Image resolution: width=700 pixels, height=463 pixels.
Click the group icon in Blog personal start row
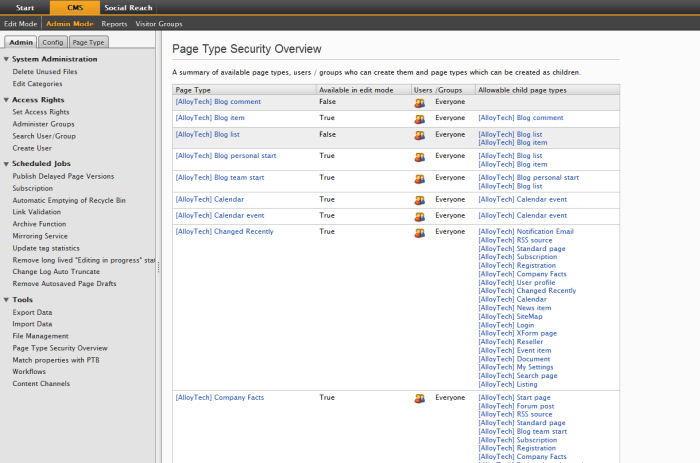click(x=420, y=157)
